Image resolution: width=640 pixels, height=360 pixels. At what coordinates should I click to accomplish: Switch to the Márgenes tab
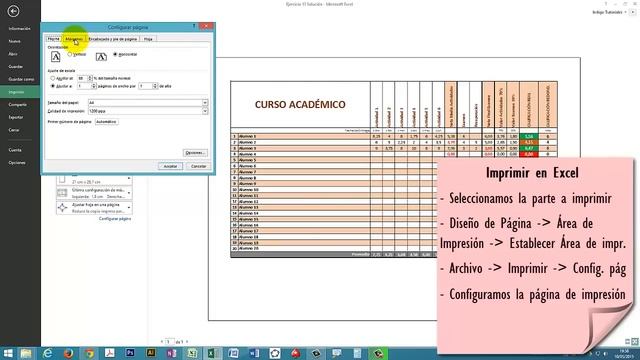(x=74, y=39)
